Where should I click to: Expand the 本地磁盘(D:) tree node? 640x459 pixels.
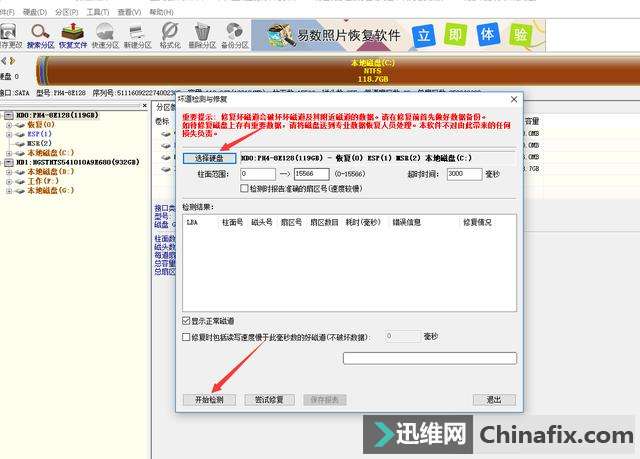(x=9, y=172)
